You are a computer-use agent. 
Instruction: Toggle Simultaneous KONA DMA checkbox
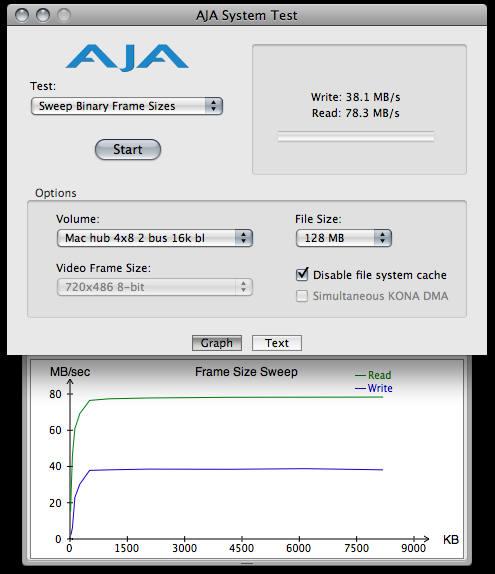click(302, 296)
